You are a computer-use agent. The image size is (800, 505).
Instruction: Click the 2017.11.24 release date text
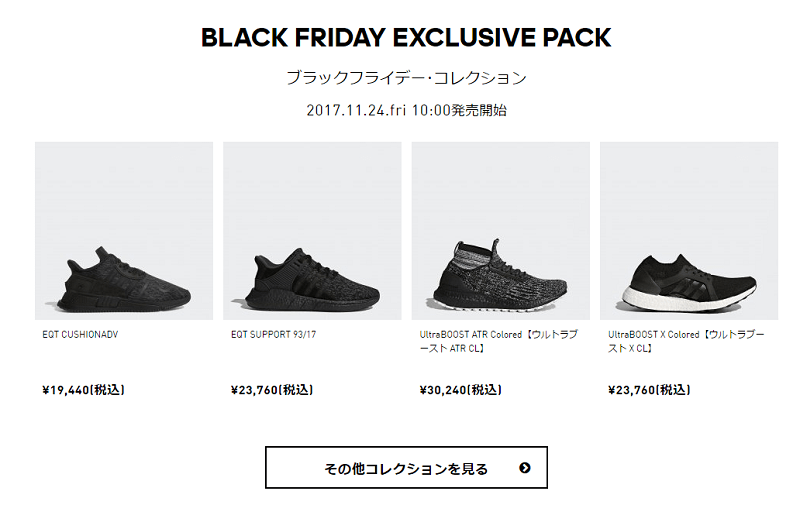(x=406, y=110)
